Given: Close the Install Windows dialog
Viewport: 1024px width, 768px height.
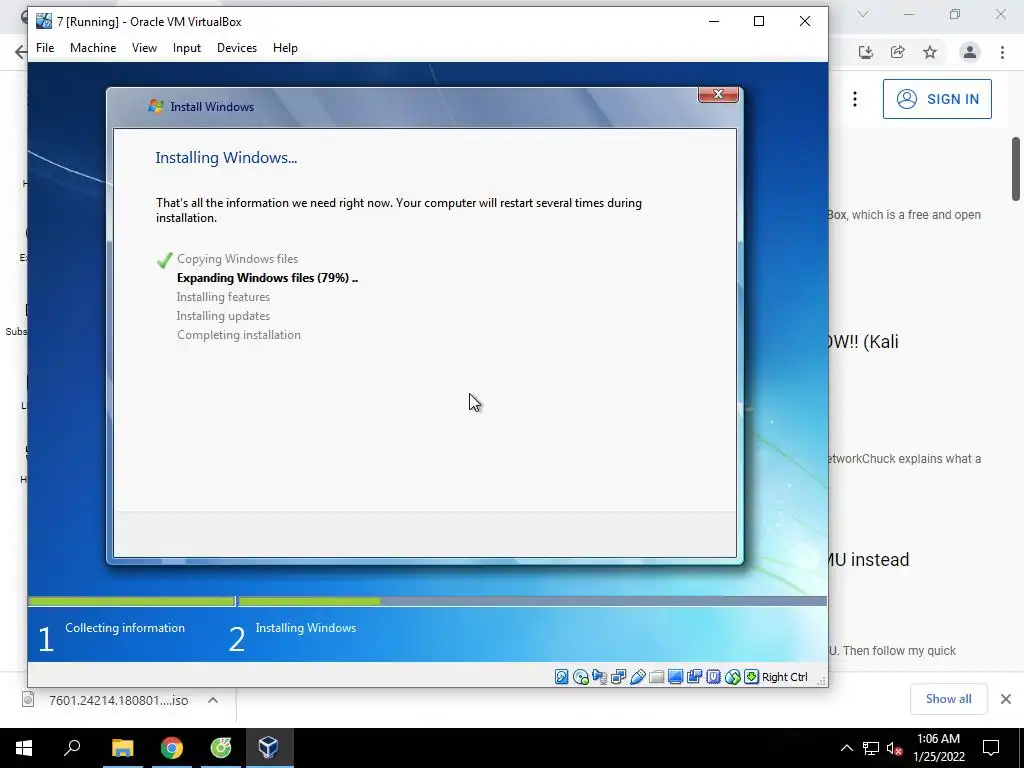Looking at the screenshot, I should pyautogui.click(x=718, y=95).
